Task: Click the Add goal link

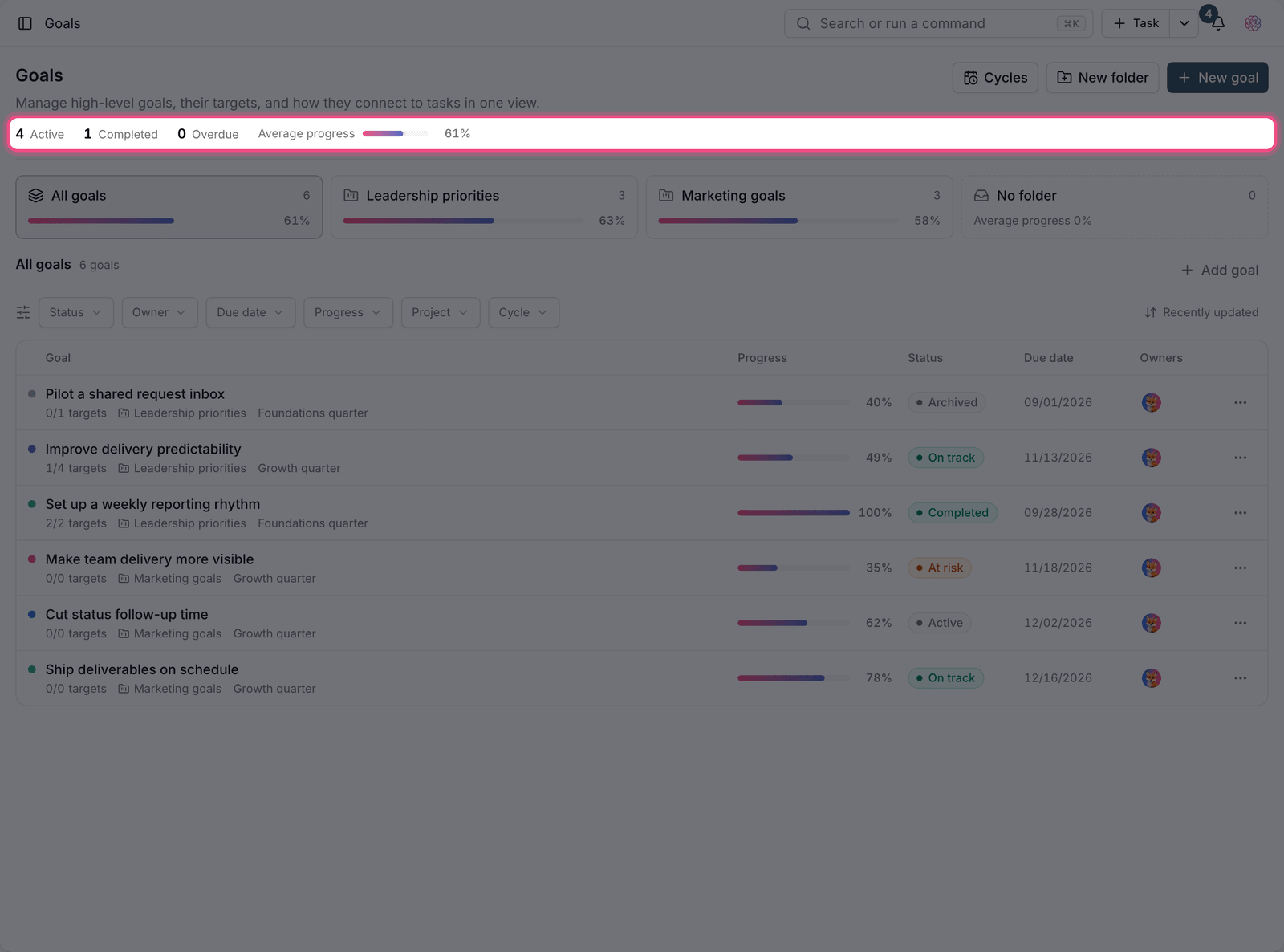Action: click(x=1219, y=271)
